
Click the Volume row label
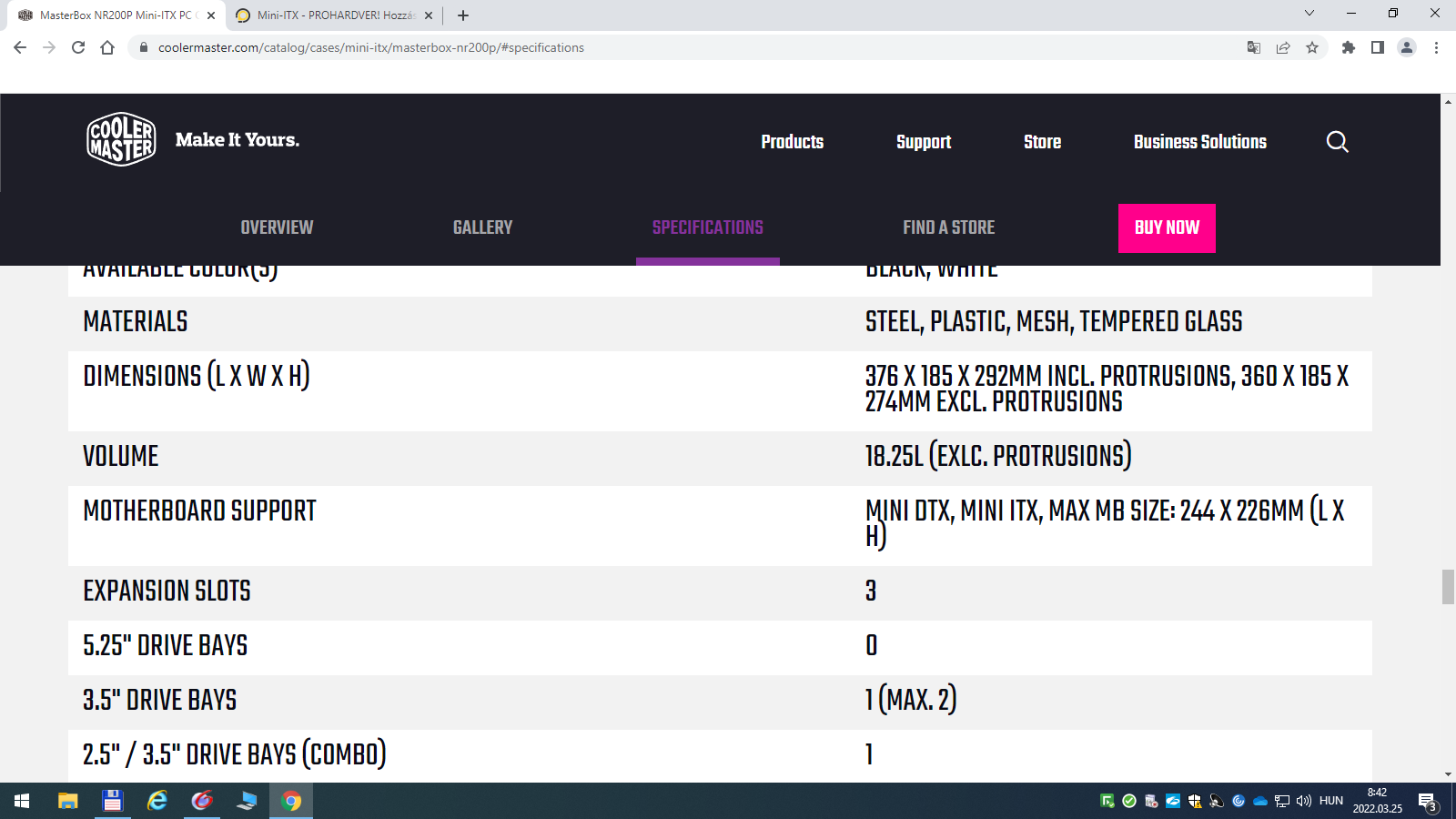click(x=121, y=457)
